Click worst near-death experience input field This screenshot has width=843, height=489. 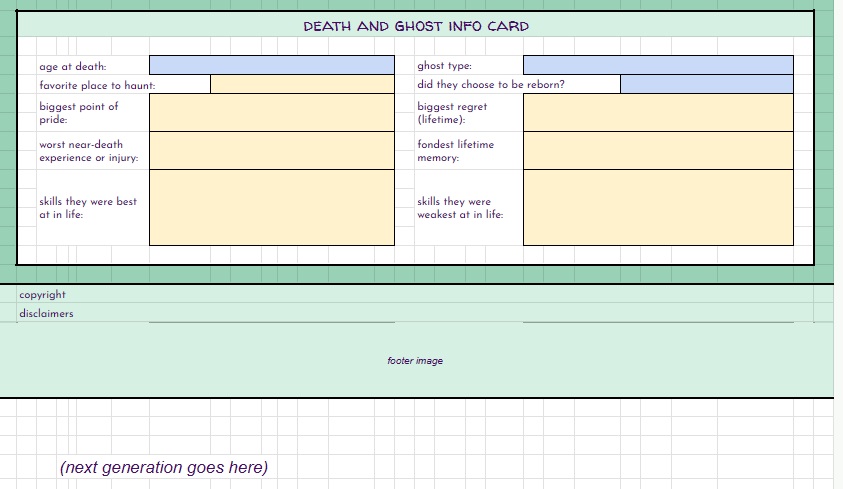pyautogui.click(x=271, y=151)
